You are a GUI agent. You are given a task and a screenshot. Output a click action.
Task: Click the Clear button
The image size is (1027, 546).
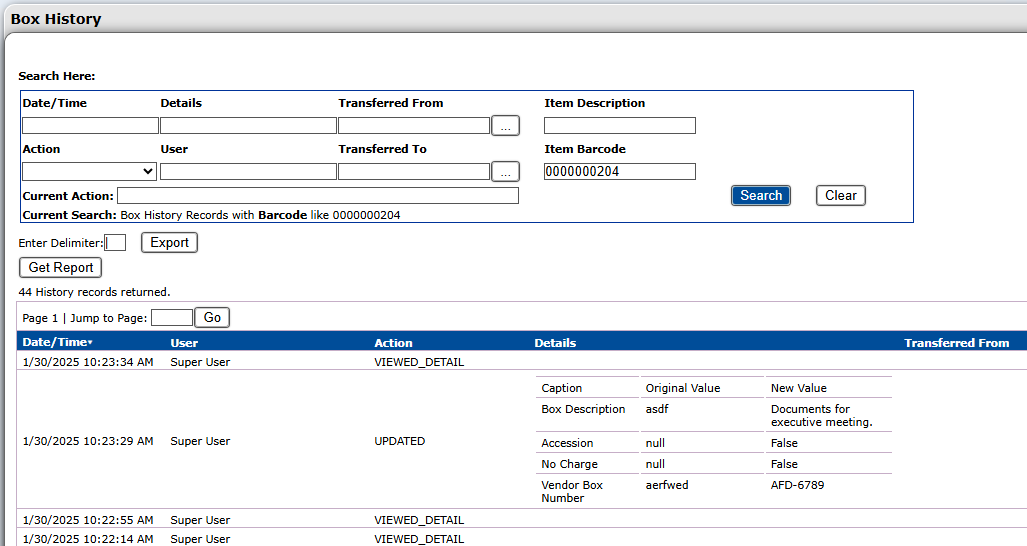tap(840, 196)
